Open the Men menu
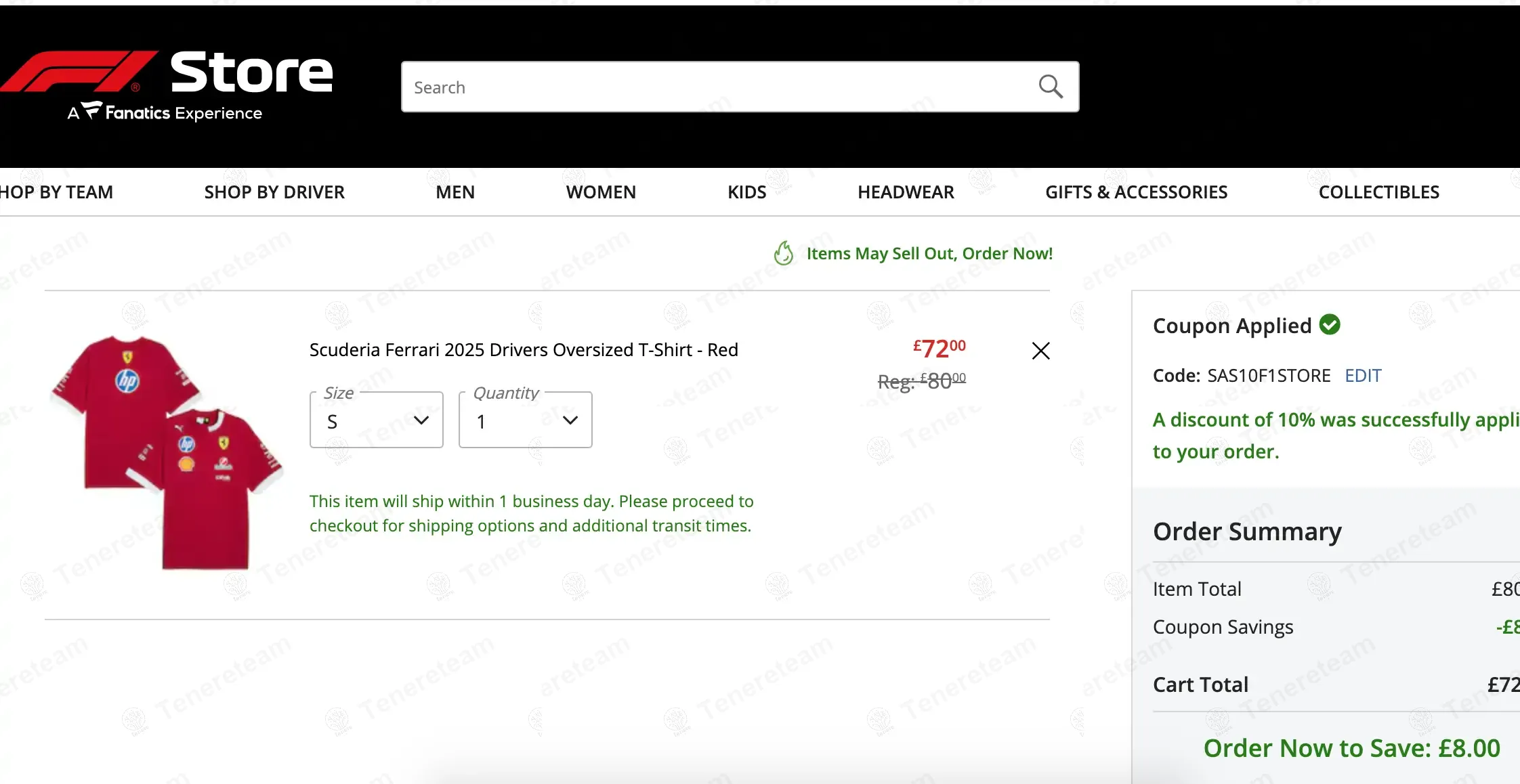The height and width of the screenshot is (784, 1520). (455, 192)
